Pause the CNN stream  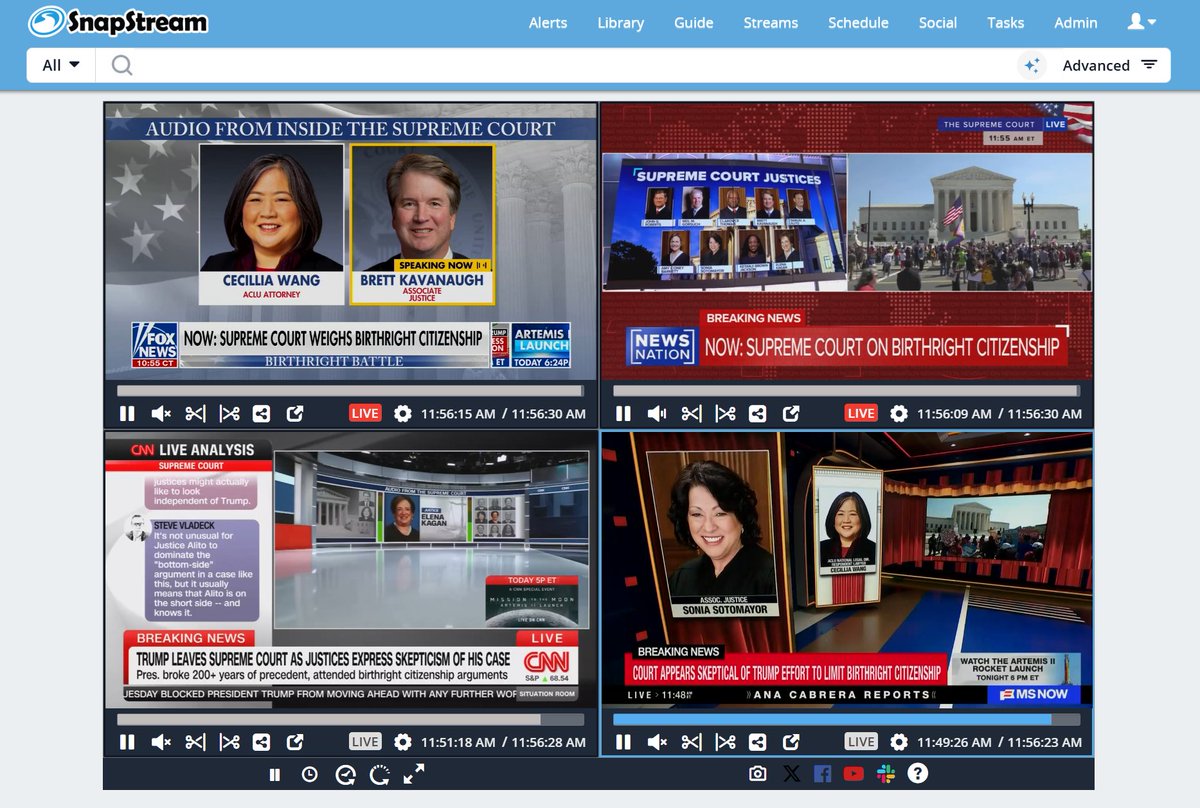[x=127, y=742]
